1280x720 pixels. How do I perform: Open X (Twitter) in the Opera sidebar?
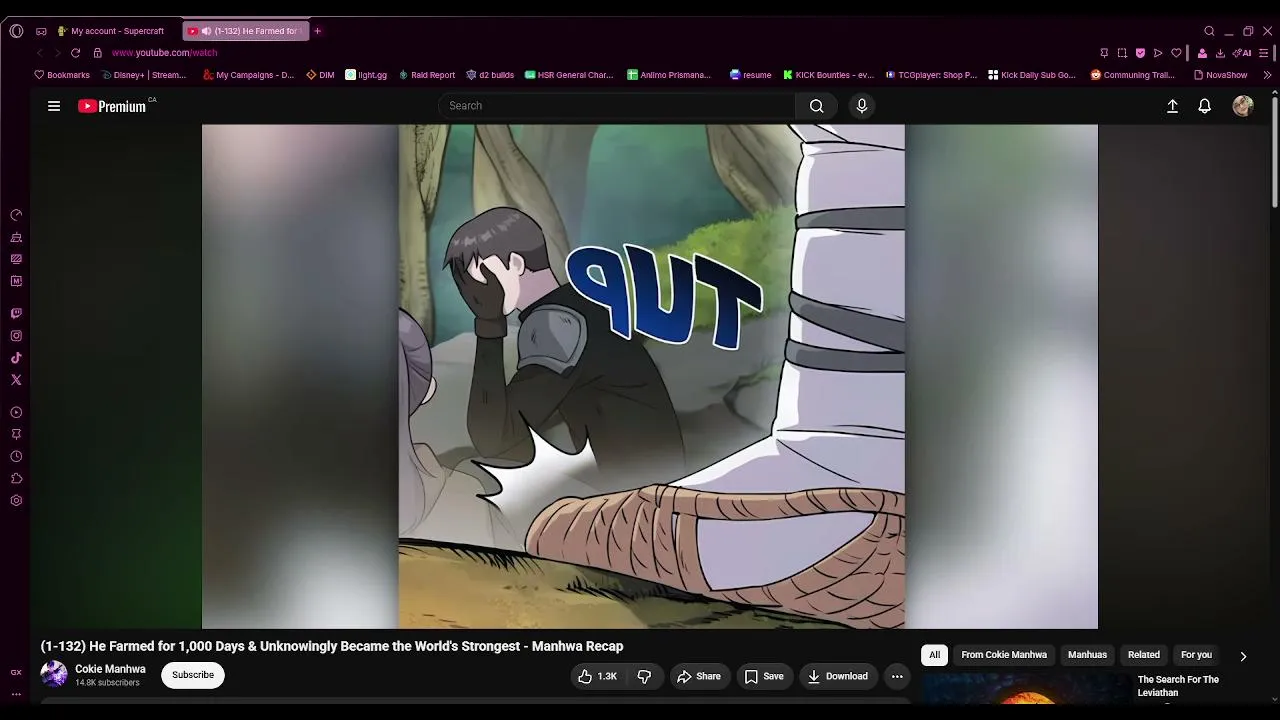[16, 380]
